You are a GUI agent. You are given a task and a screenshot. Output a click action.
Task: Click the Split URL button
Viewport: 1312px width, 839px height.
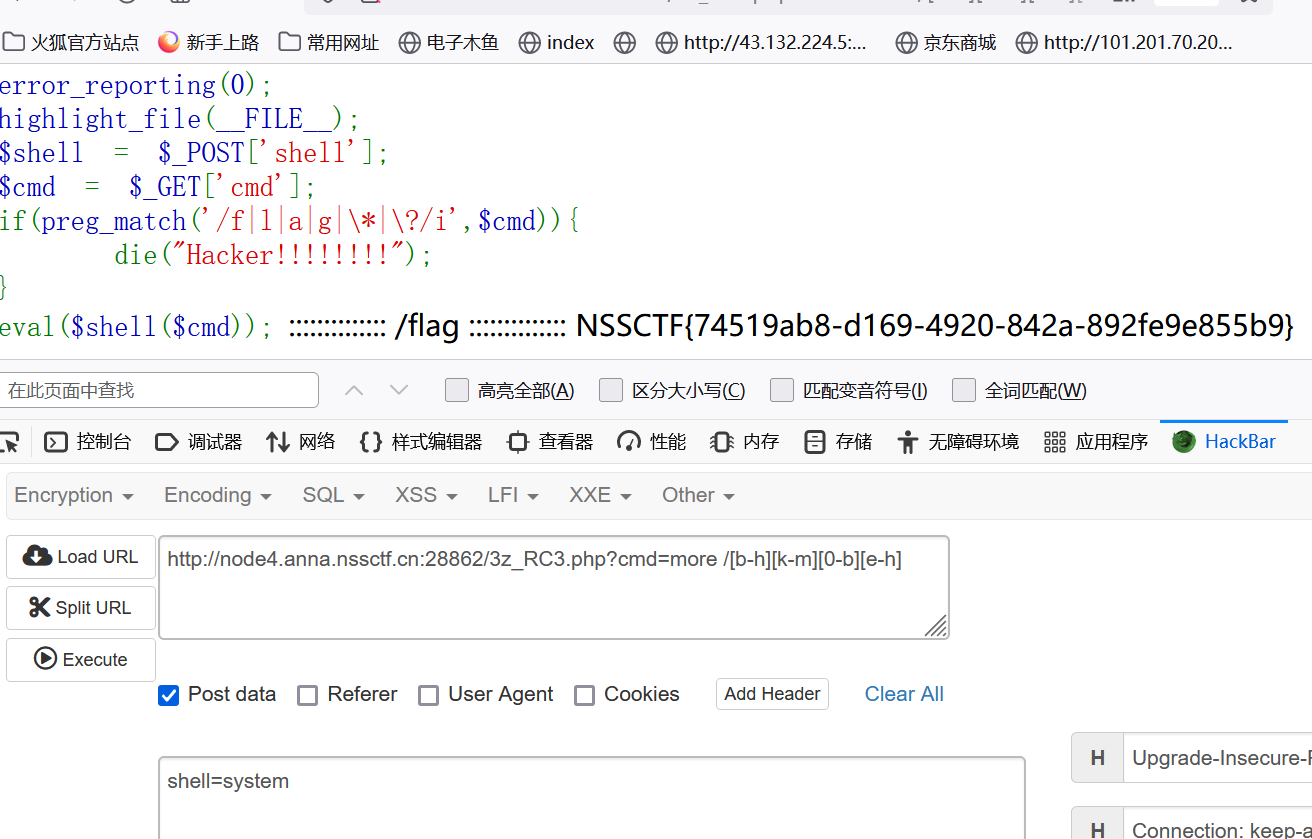coord(81,608)
